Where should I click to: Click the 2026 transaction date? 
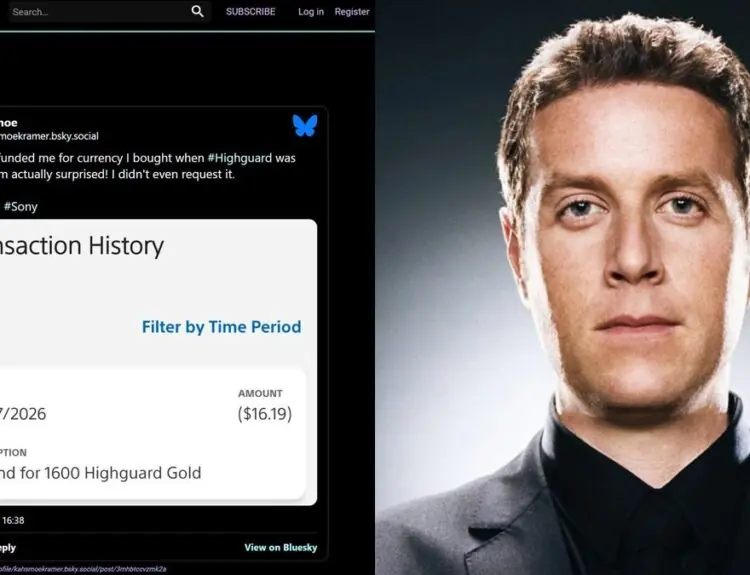(x=23, y=414)
